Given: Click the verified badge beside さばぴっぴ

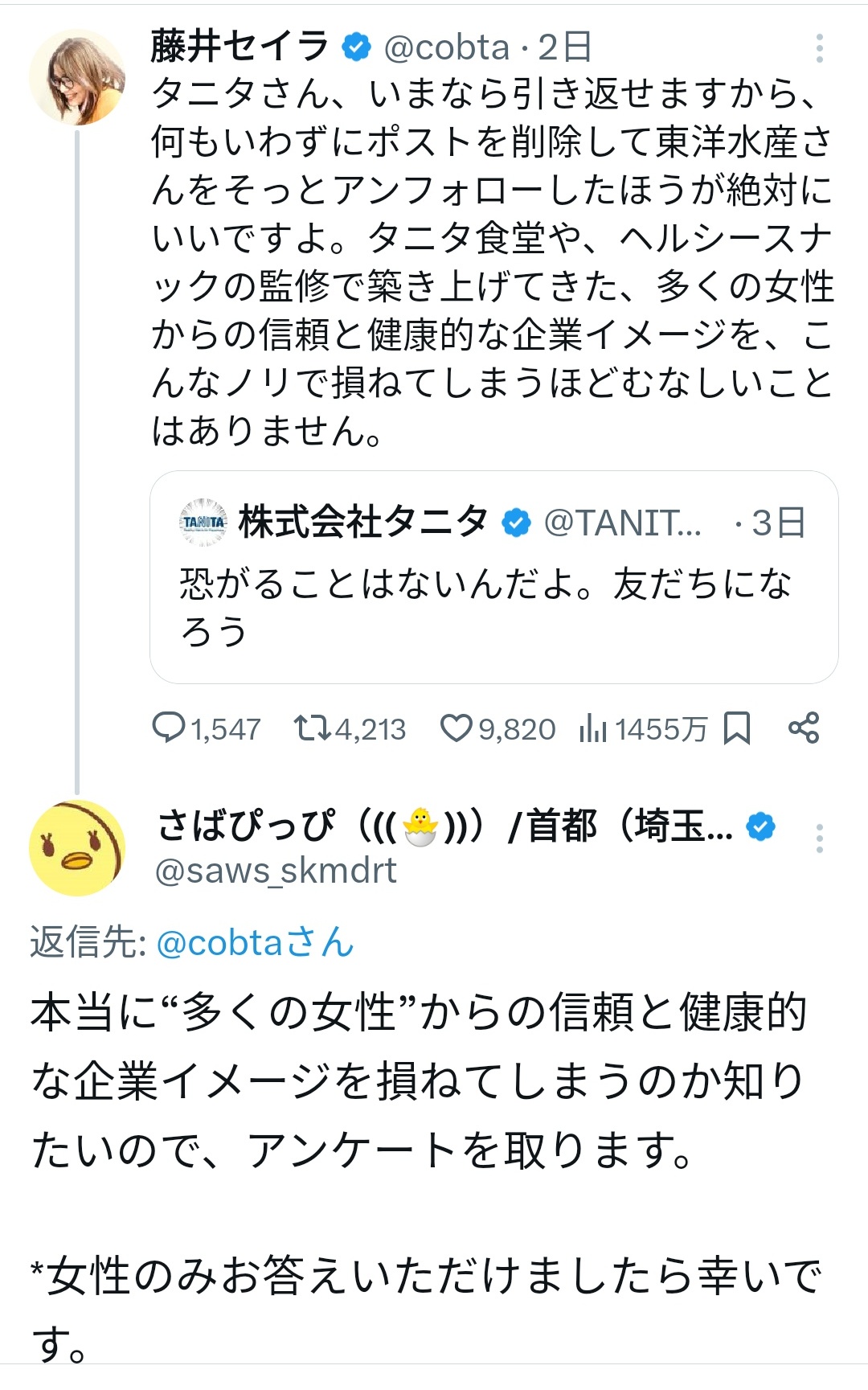Looking at the screenshot, I should [x=760, y=826].
